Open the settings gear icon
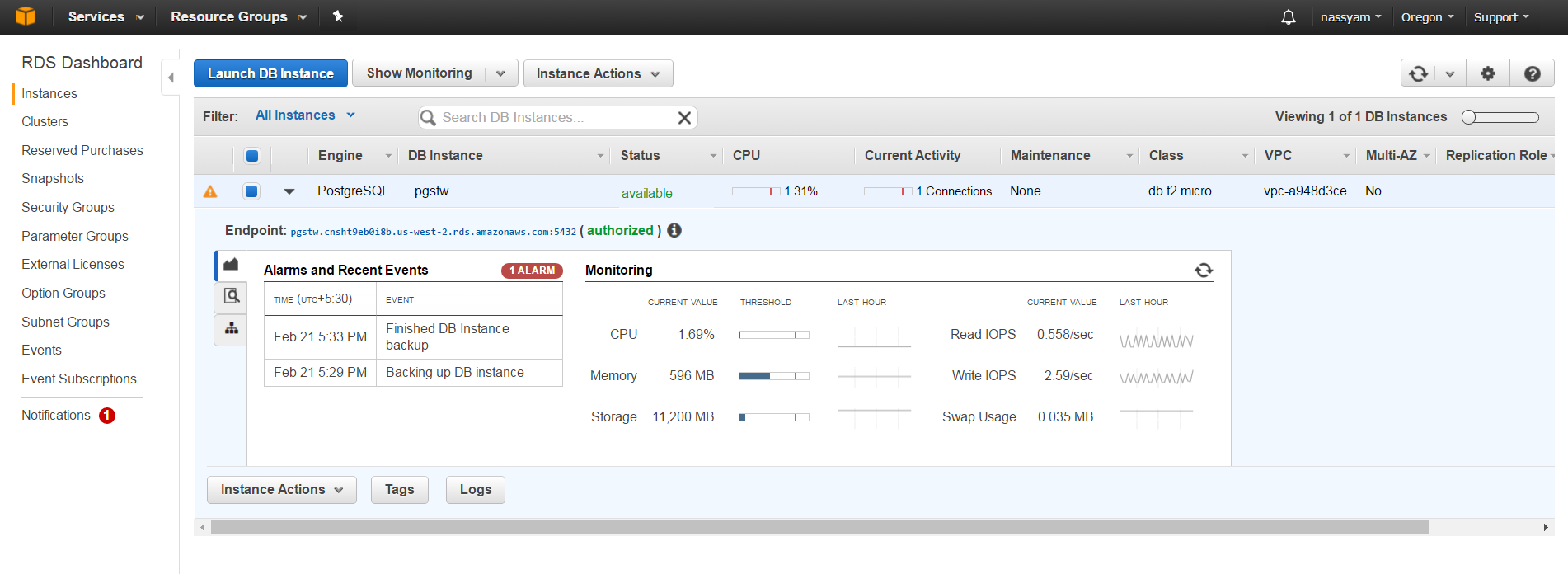Screen dimensions: 1568x574 point(1488,73)
